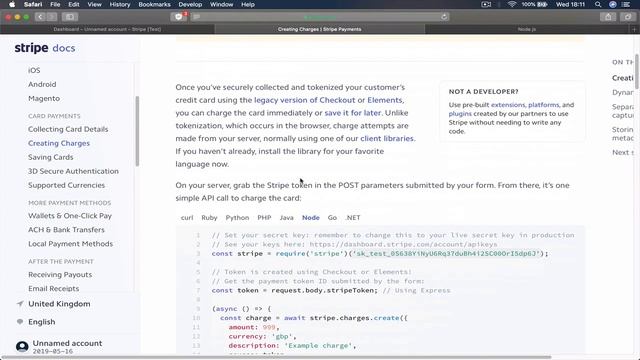Open legacy version of Checkout link
The width and height of the screenshot is (640, 360).
pyautogui.click(x=304, y=100)
